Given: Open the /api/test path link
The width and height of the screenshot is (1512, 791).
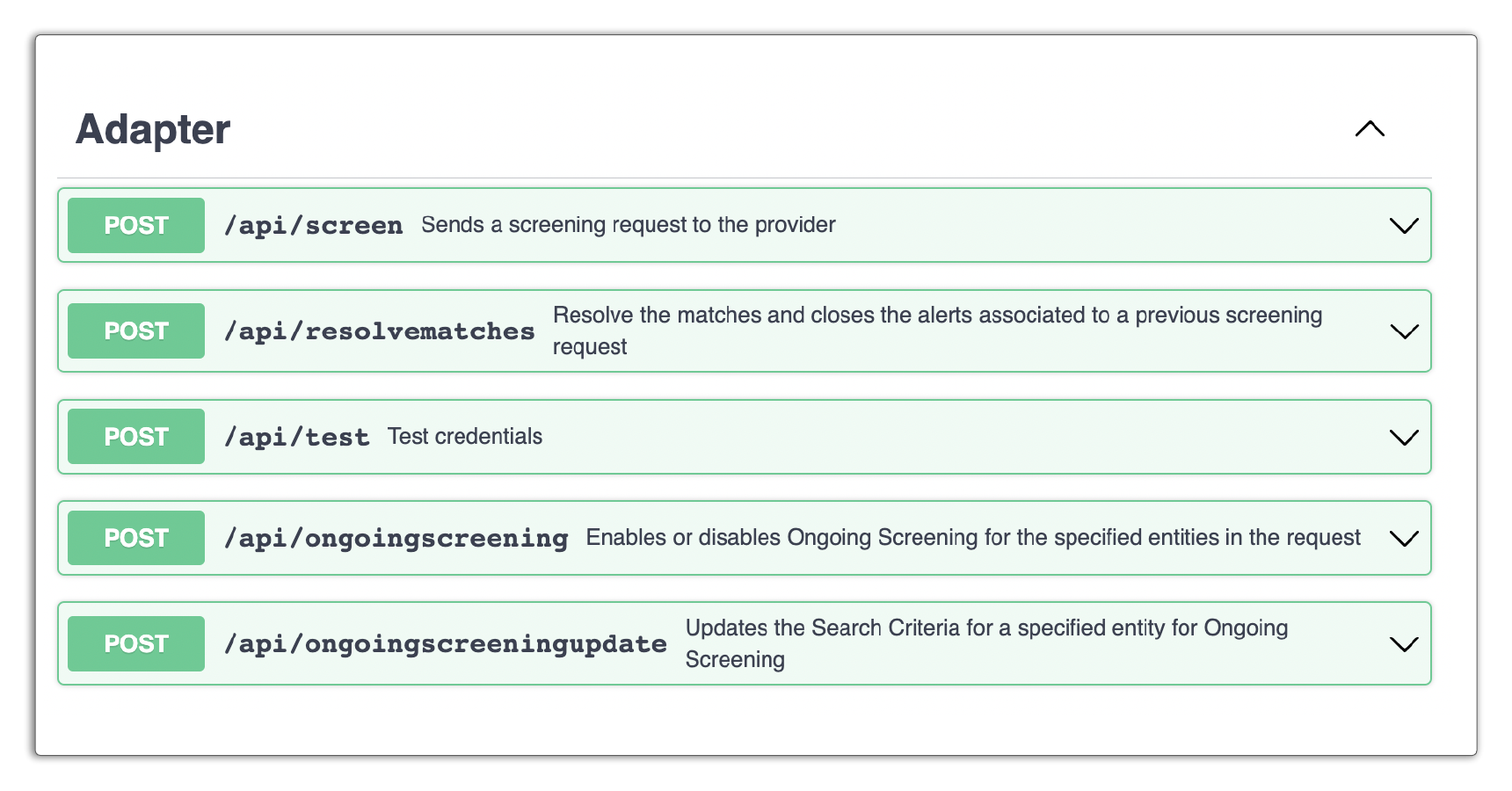Looking at the screenshot, I should point(297,437).
